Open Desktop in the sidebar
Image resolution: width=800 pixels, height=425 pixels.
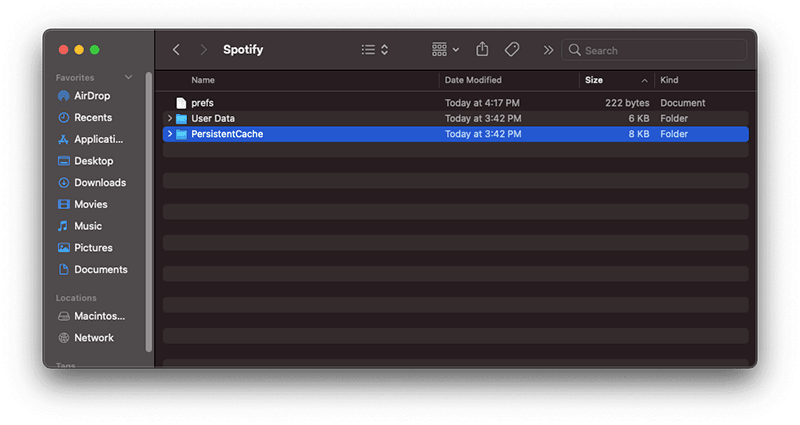click(x=92, y=161)
